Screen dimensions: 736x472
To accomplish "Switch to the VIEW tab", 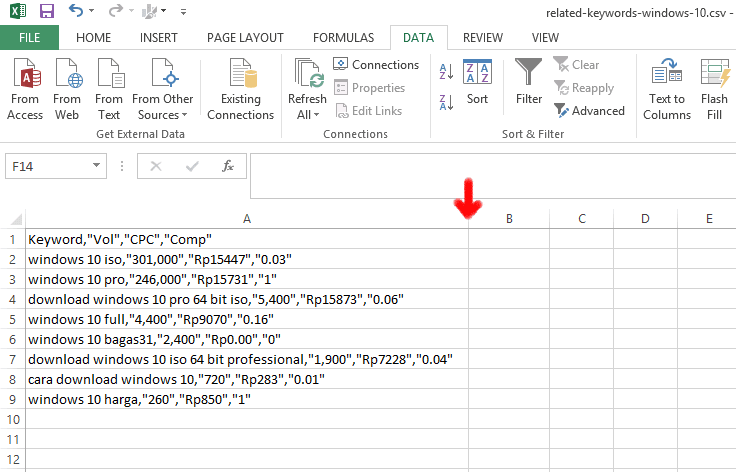I will (x=545, y=38).
